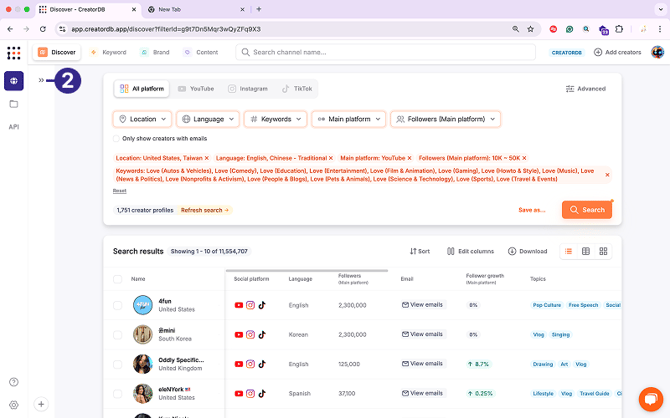Open the user avatar profile menu

pyautogui.click(x=657, y=52)
